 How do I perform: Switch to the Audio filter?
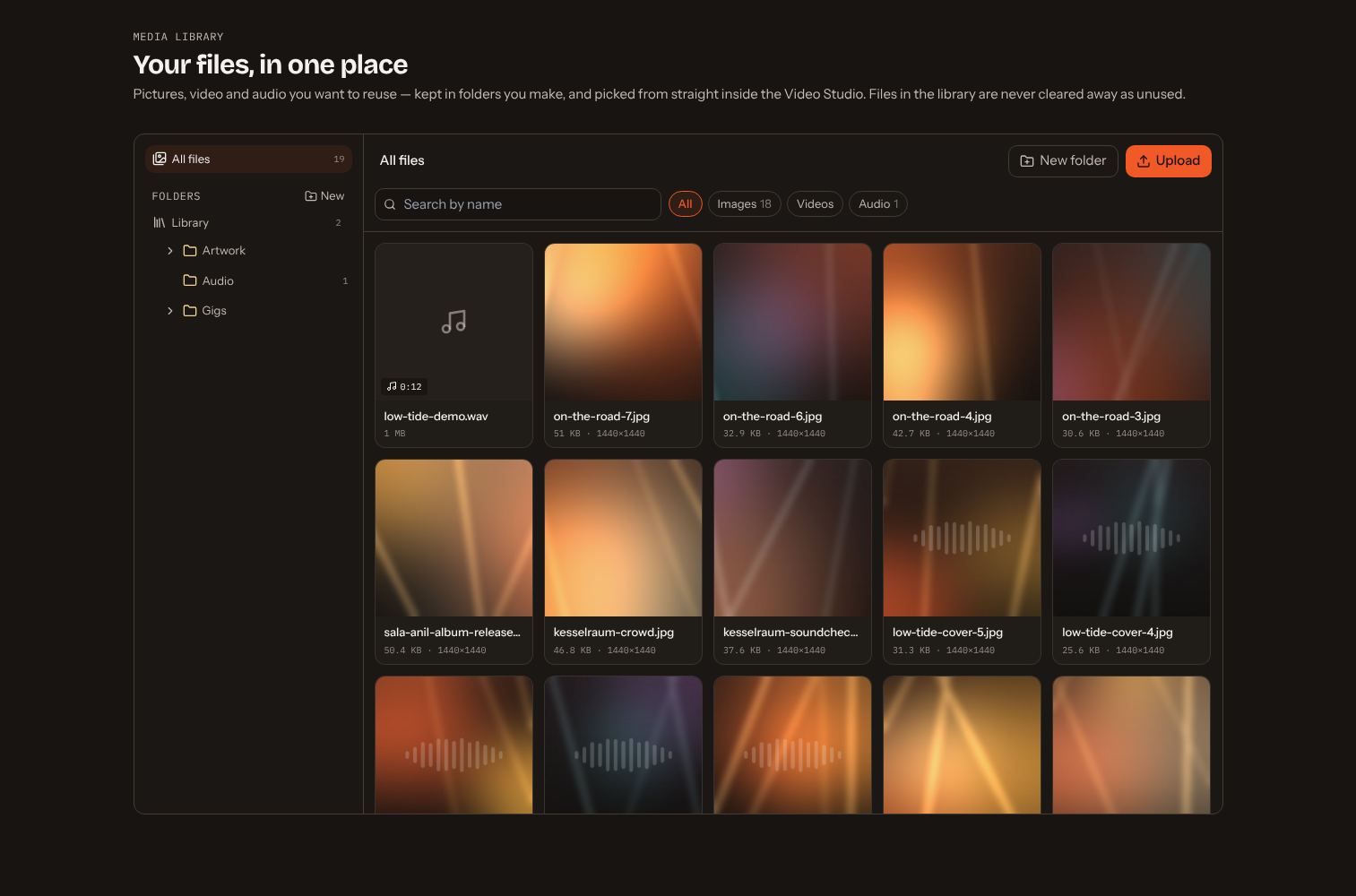click(x=878, y=204)
